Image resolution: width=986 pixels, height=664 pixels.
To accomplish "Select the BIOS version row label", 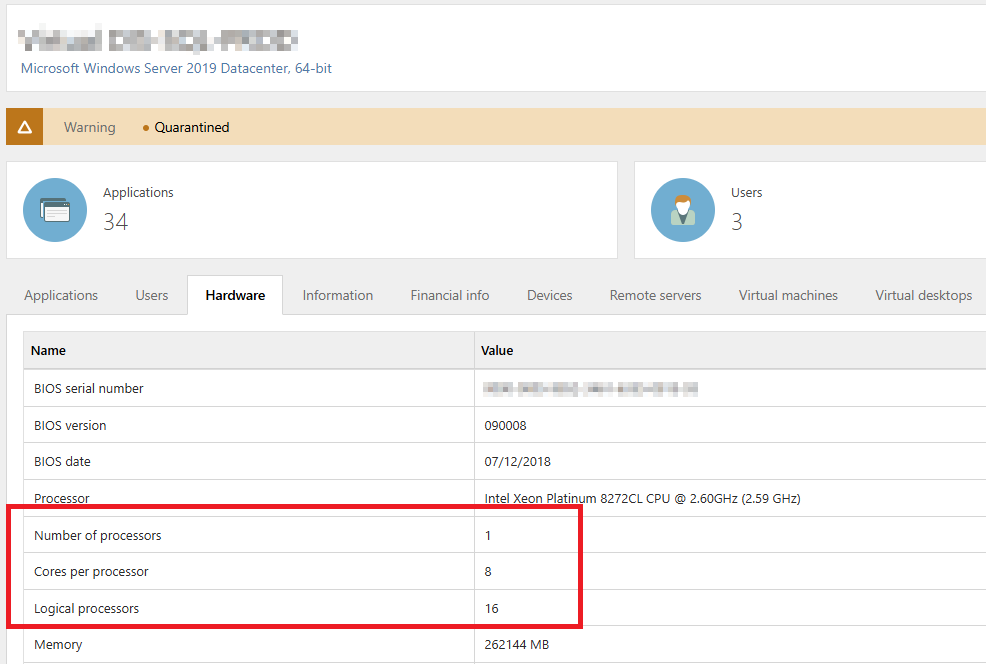I will [70, 426].
